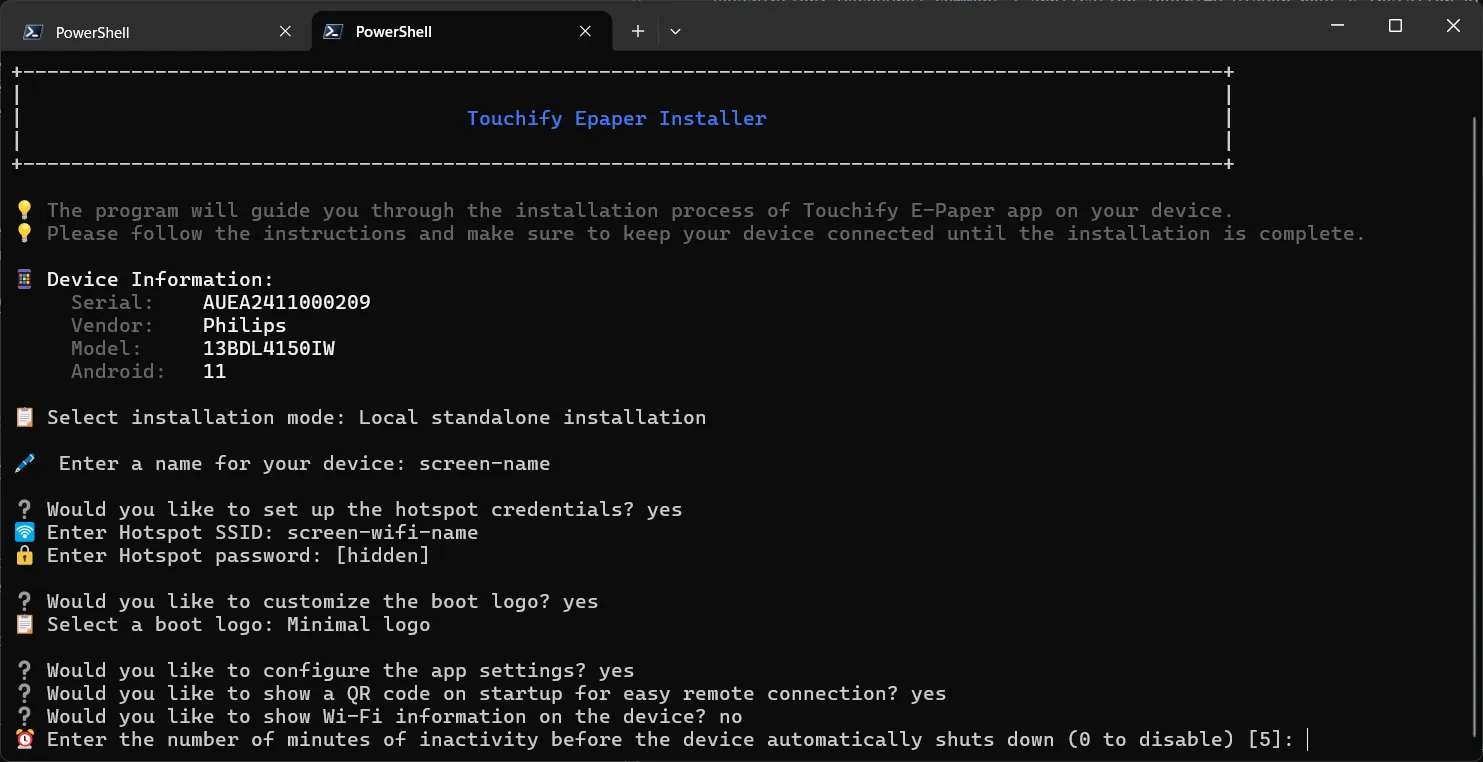Click the PowerShell icon on the first tab
1483x762 pixels.
click(x=33, y=32)
